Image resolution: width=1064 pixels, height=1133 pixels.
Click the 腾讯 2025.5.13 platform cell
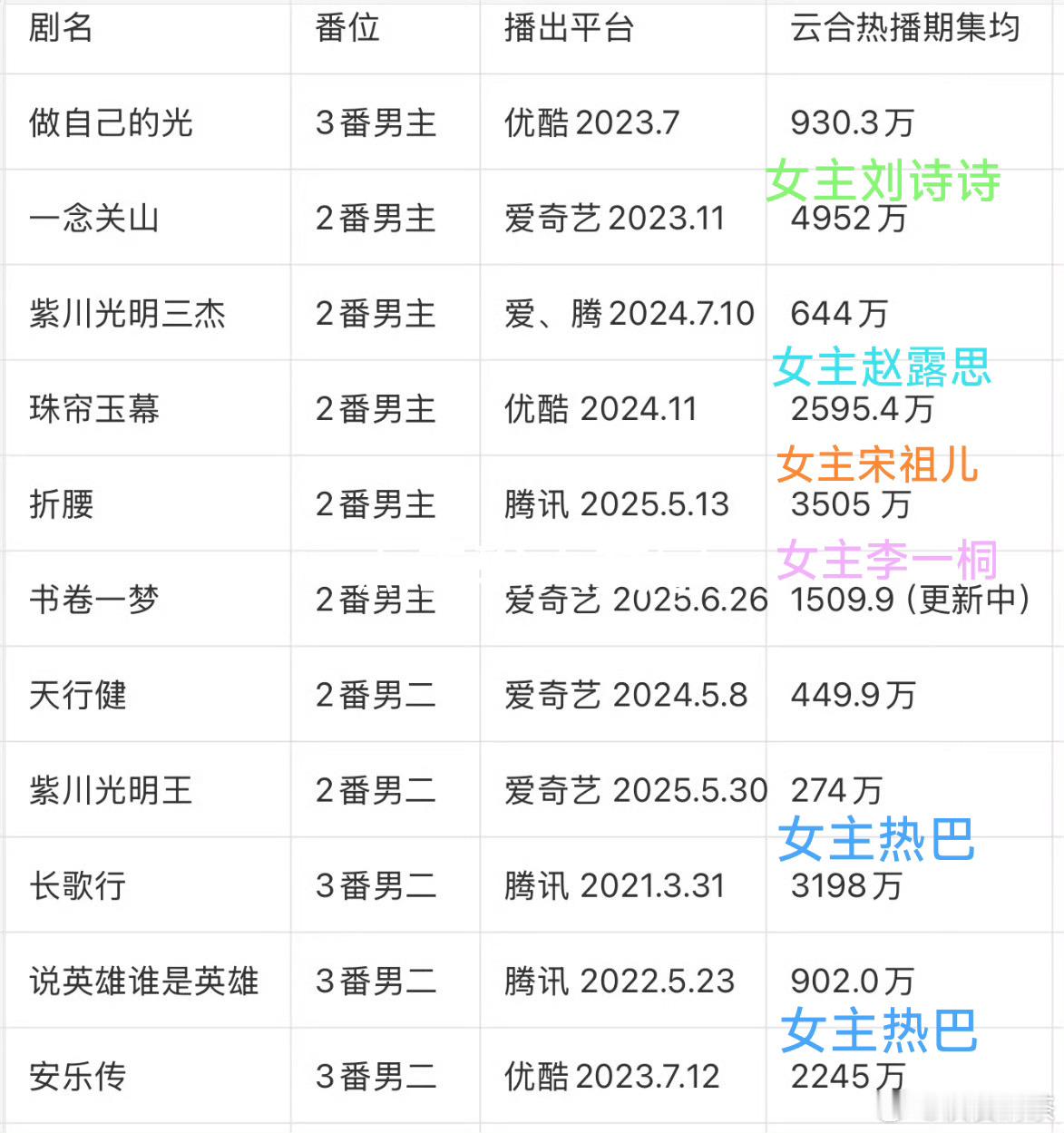point(617,504)
